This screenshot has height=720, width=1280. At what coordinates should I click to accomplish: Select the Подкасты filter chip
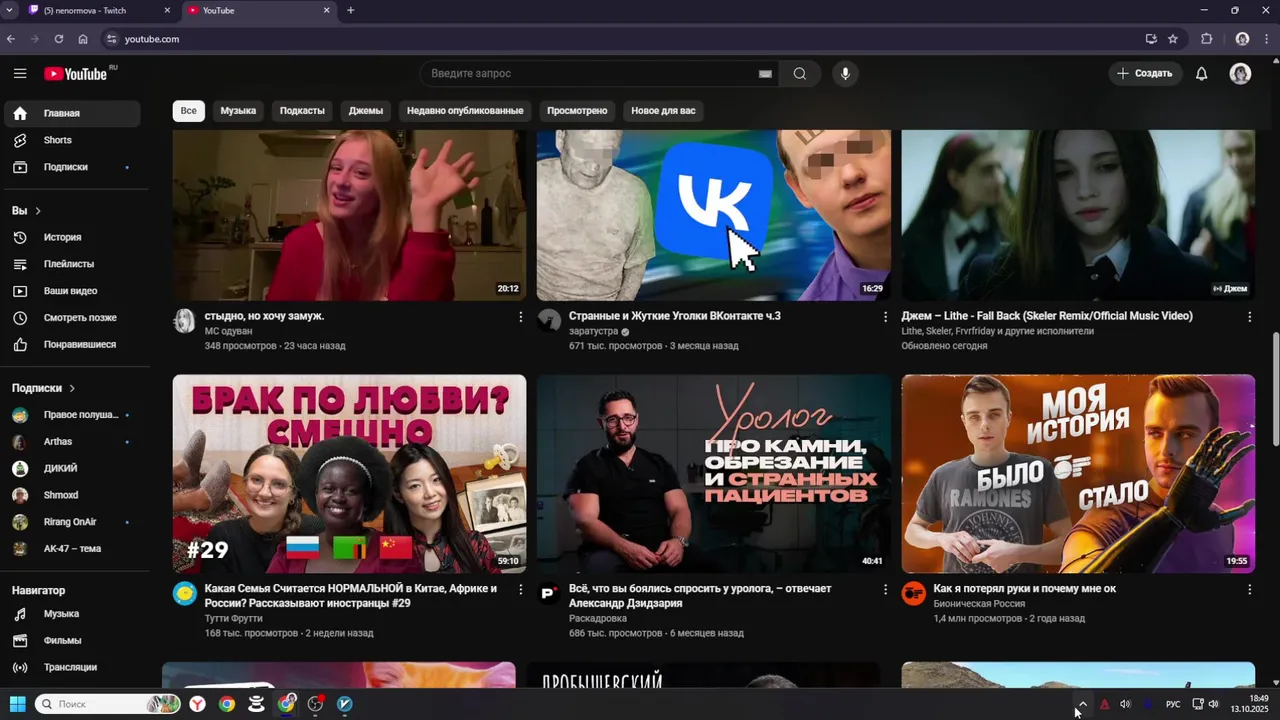302,111
